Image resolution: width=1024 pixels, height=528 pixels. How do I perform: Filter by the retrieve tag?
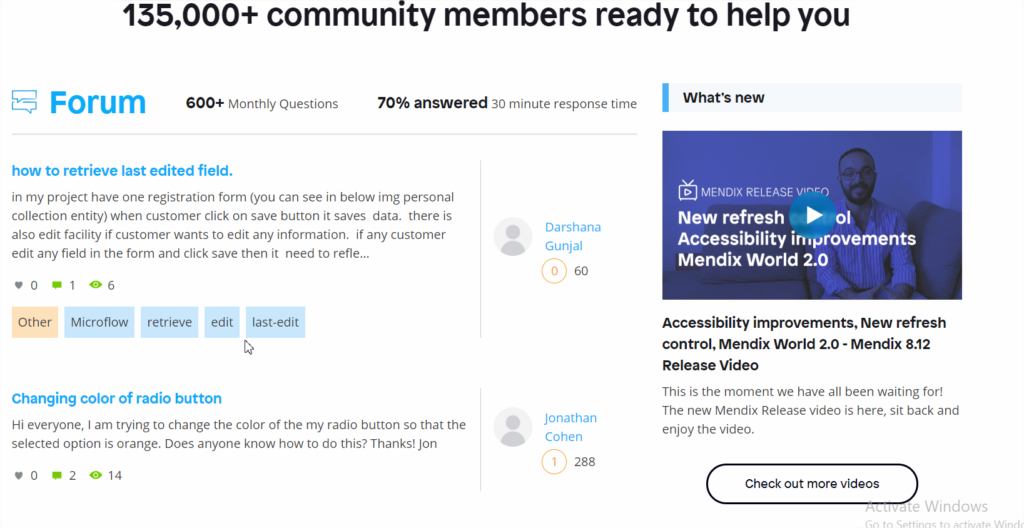[169, 322]
